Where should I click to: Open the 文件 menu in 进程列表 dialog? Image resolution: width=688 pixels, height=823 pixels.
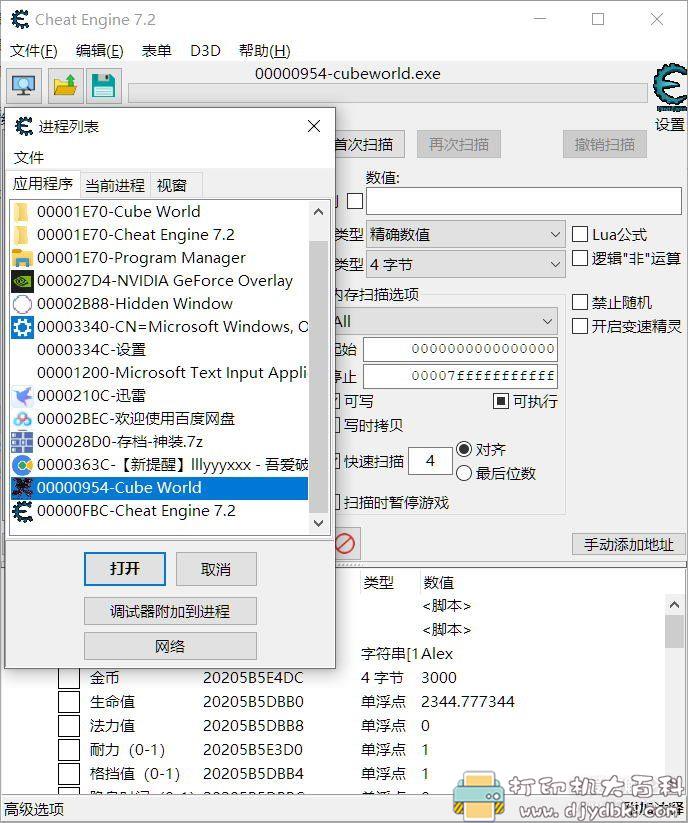29,157
